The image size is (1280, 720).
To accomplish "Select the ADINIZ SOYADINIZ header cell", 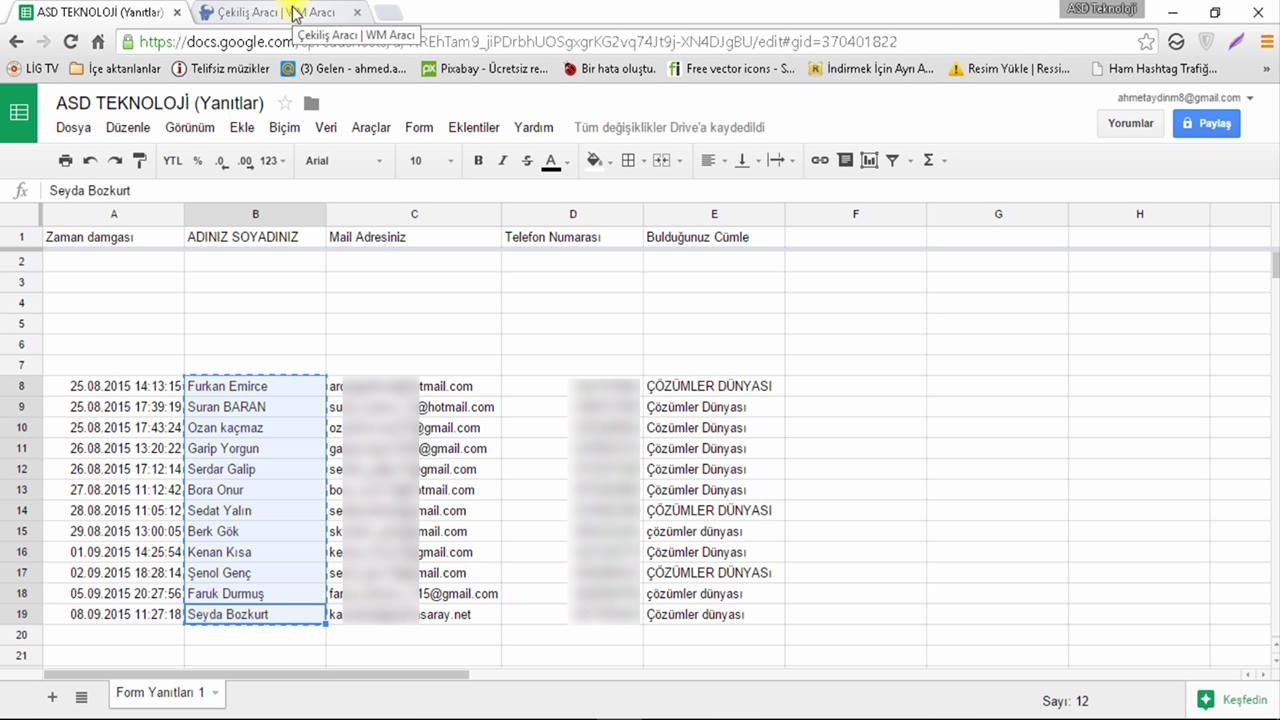I will 255,237.
